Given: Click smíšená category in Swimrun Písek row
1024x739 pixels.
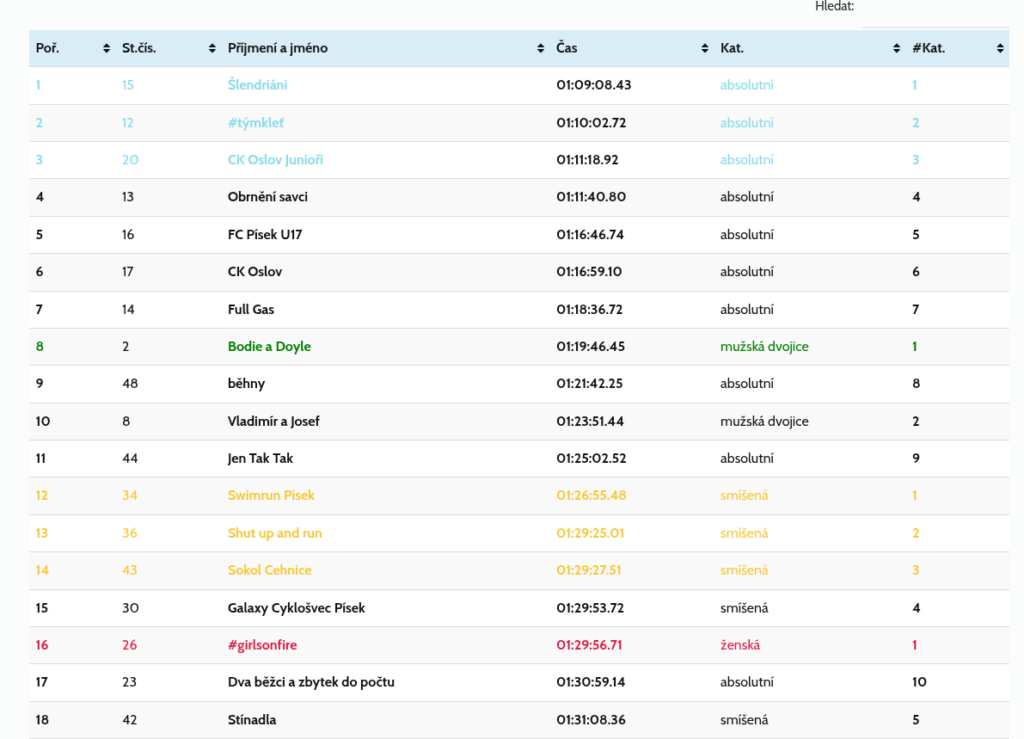Looking at the screenshot, I should point(744,495).
